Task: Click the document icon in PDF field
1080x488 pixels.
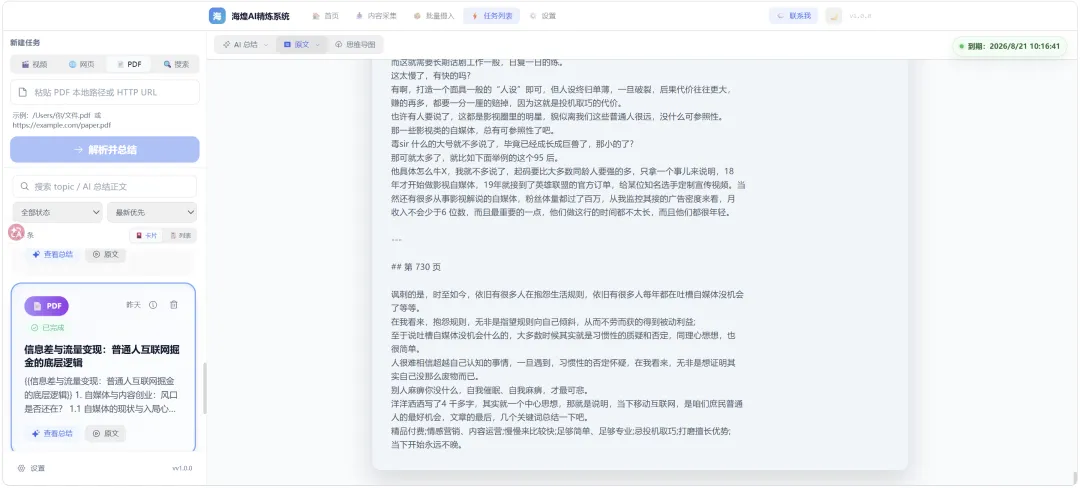Action: [23, 92]
